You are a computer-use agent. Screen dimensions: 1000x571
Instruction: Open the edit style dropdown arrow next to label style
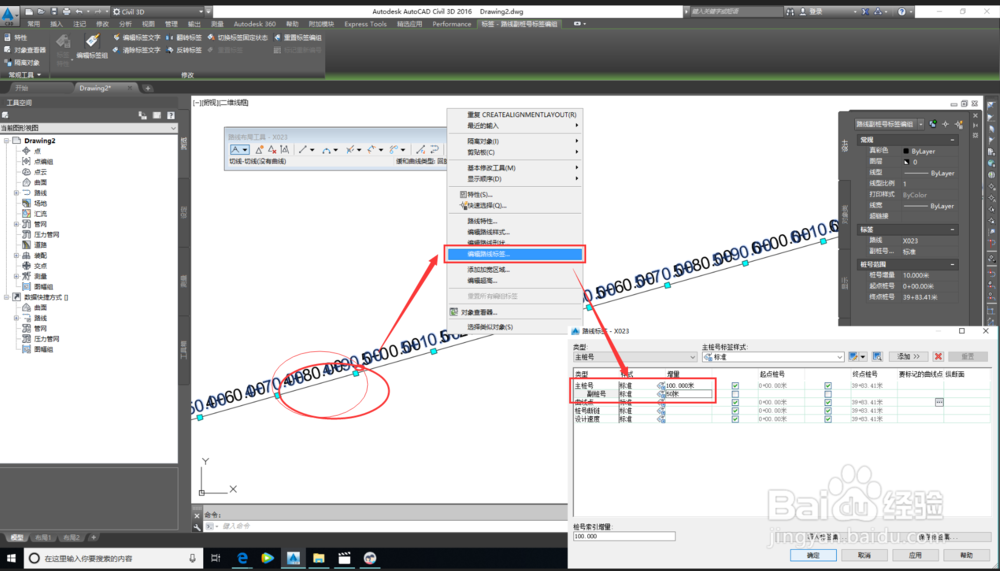(863, 357)
